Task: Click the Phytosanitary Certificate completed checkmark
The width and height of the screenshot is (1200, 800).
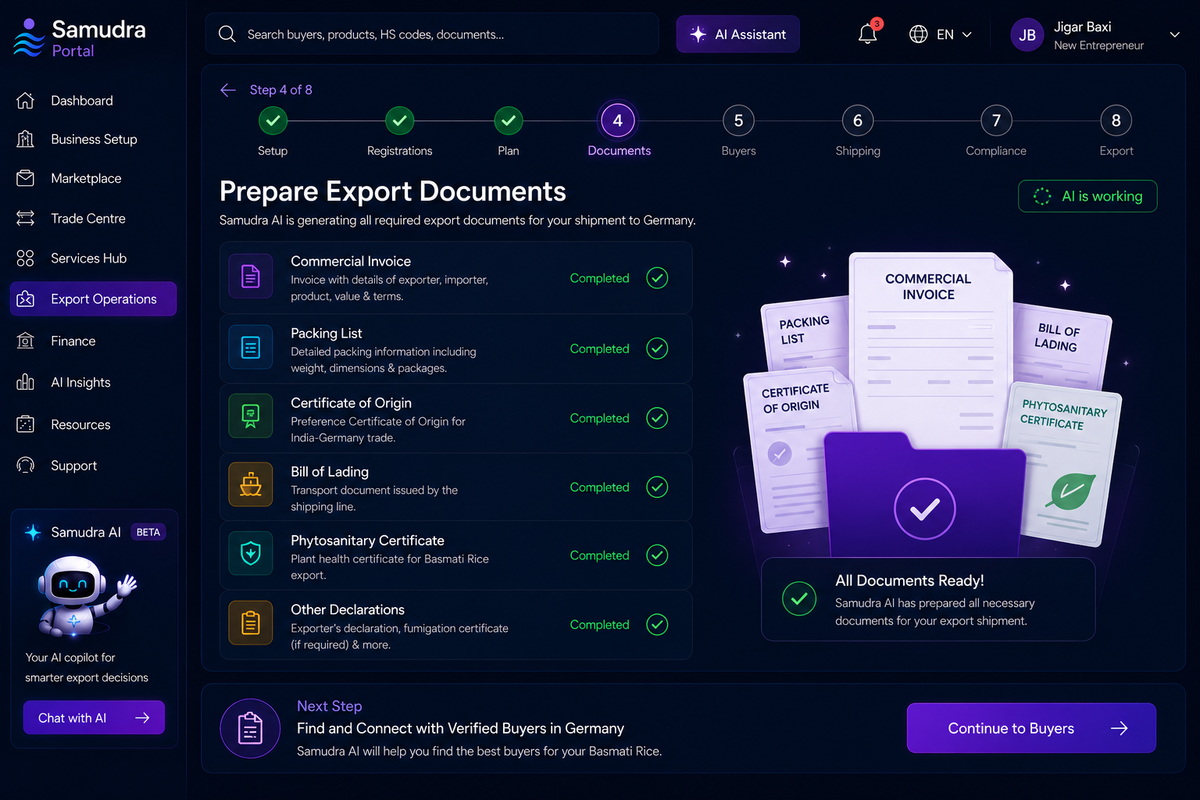Action: [x=657, y=555]
